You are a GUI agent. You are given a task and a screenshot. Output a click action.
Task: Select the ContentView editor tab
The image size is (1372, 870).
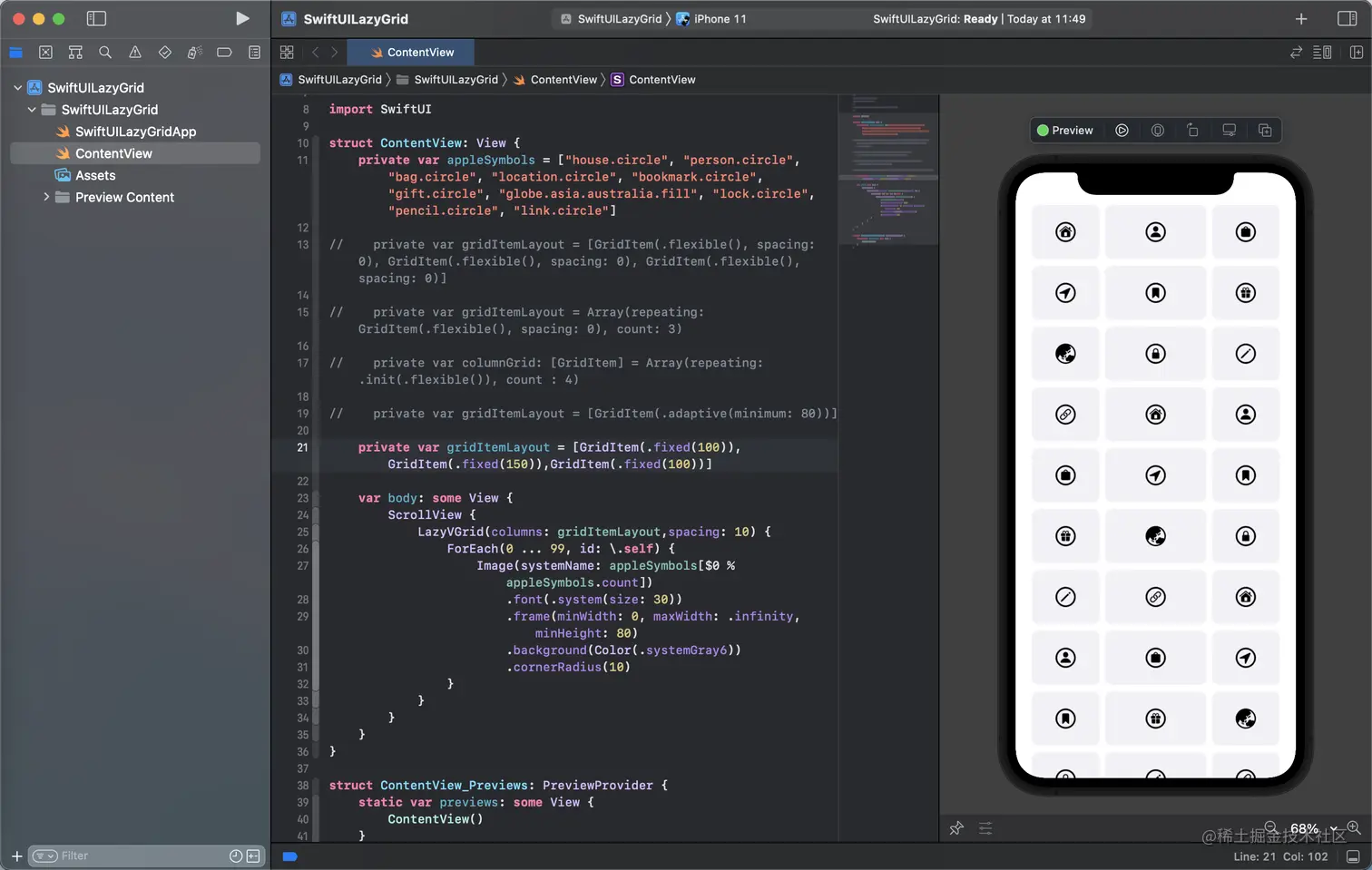pyautogui.click(x=411, y=53)
